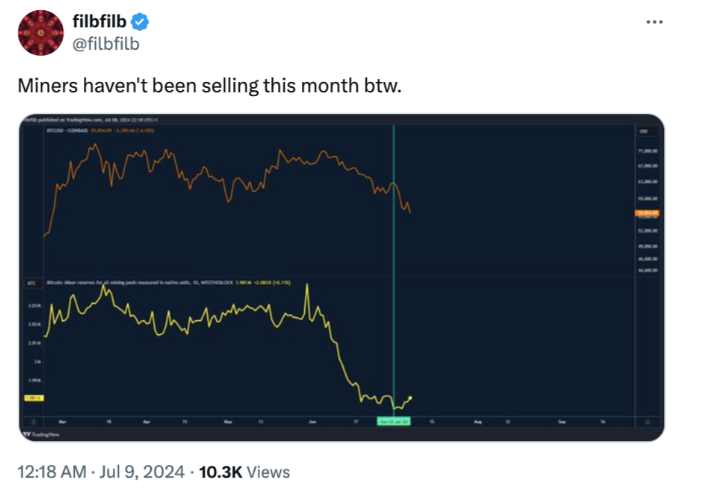This screenshot has width=701, height=497.
Task: Click the end of the orange price line
Action: click(410, 211)
